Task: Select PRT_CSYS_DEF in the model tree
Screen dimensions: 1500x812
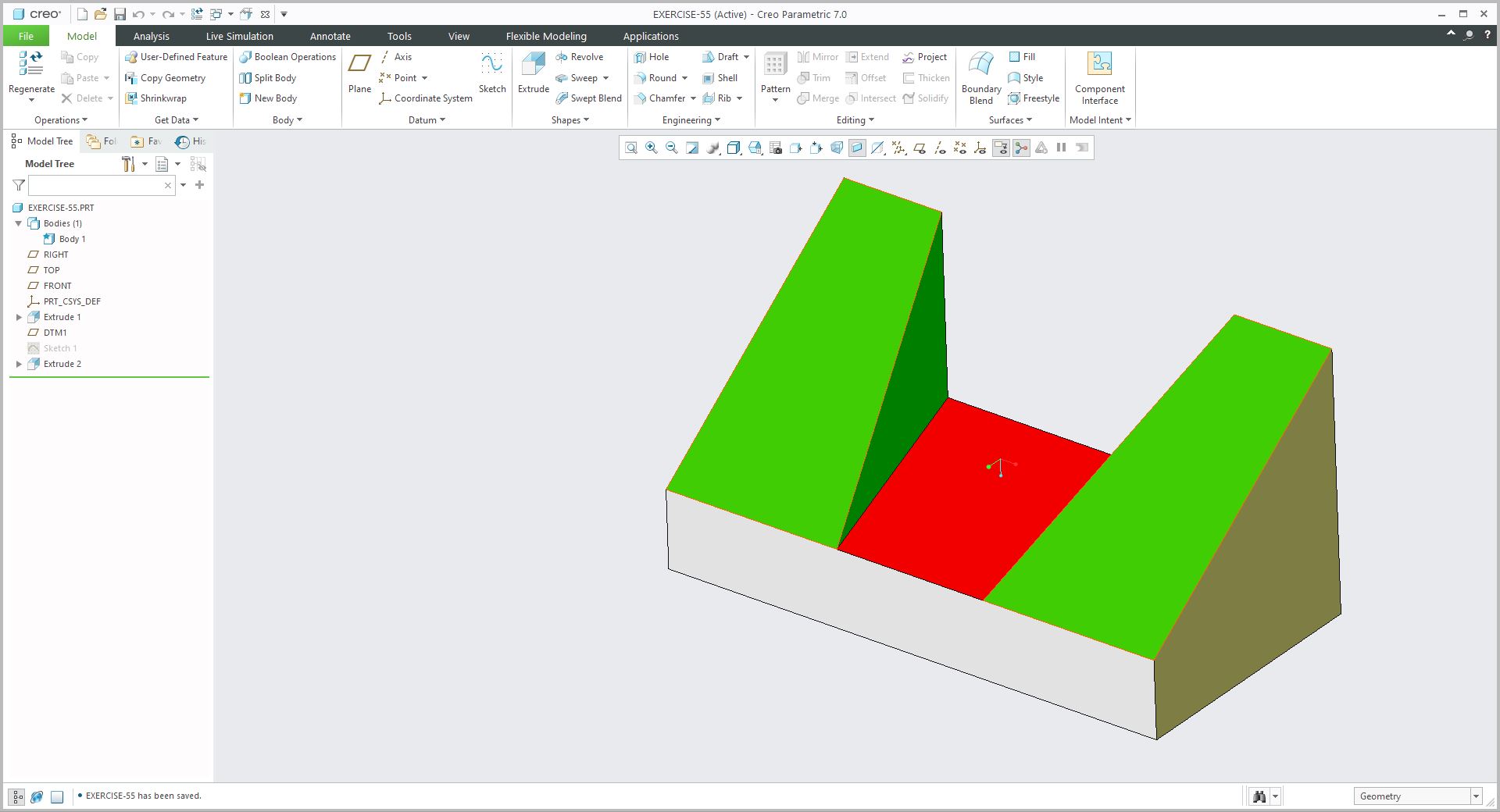Action: 64,301
